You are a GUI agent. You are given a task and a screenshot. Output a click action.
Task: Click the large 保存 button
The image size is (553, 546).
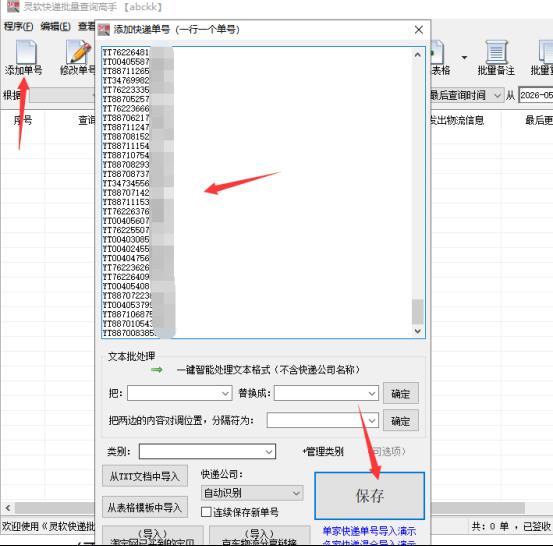369,496
